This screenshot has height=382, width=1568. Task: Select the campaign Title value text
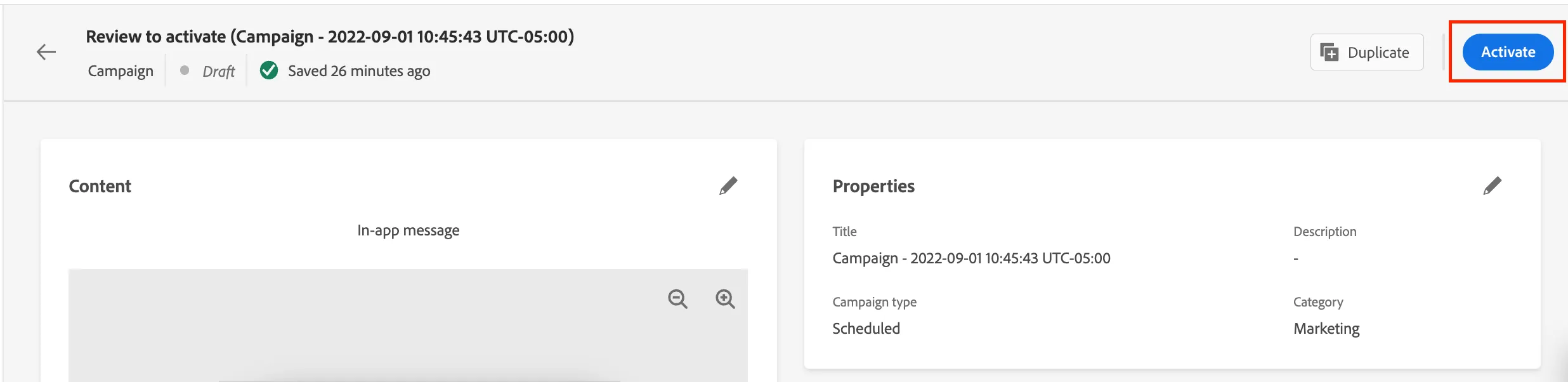[x=971, y=258]
